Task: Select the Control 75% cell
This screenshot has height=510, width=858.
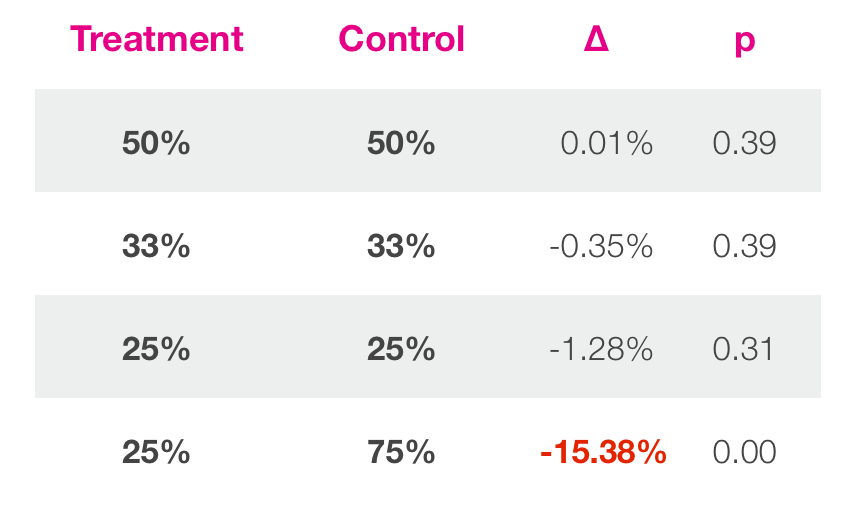Action: 401,452
